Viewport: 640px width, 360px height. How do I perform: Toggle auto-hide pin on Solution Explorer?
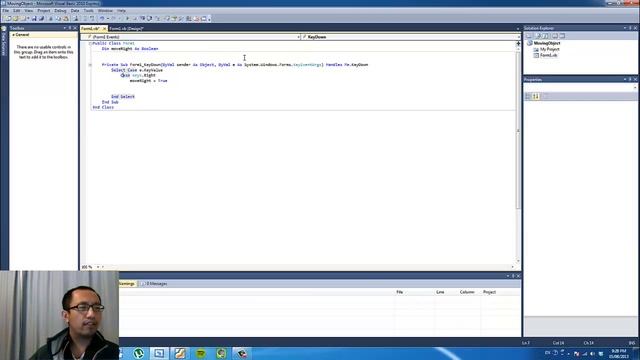pos(630,28)
